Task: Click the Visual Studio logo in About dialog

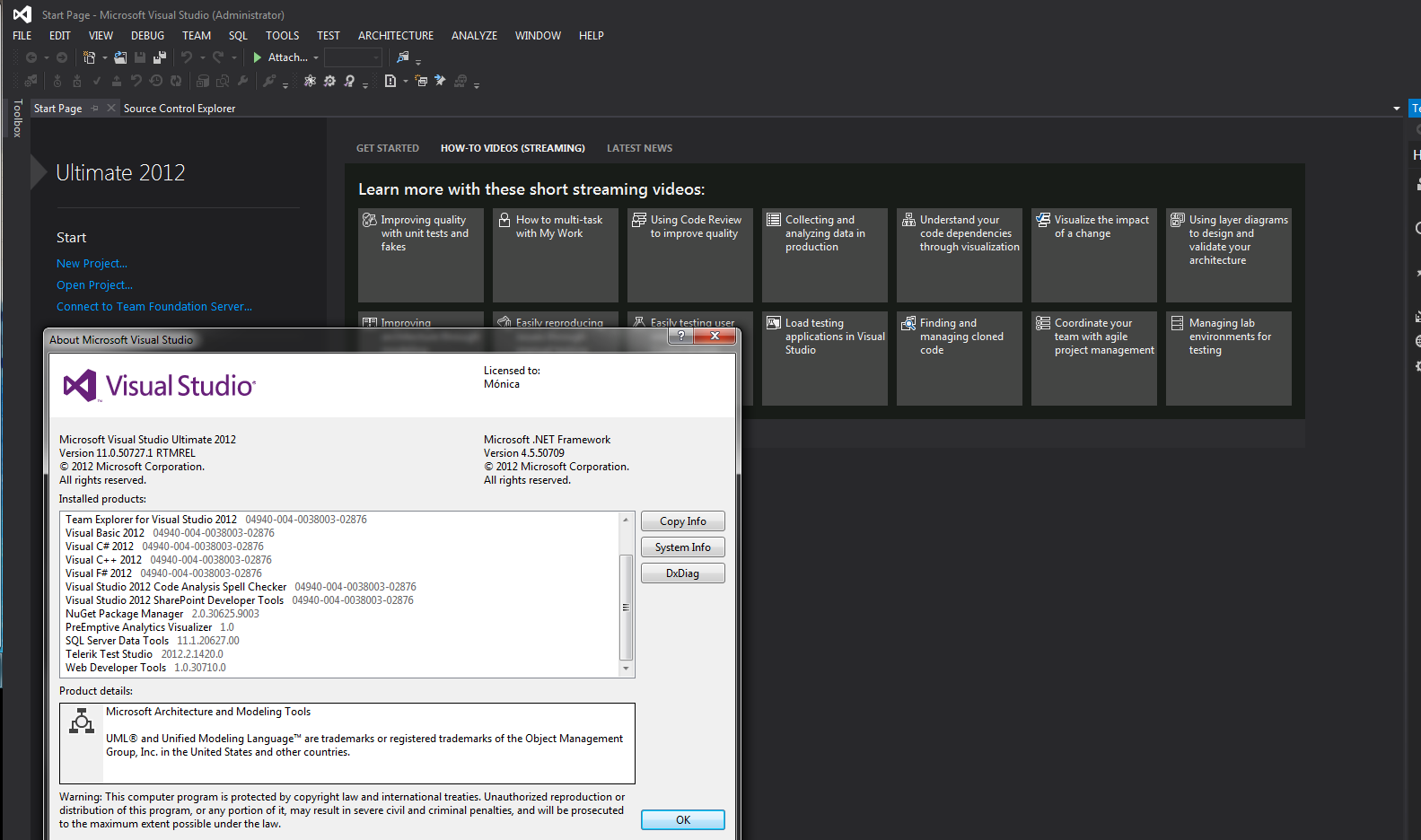Action: (x=160, y=386)
